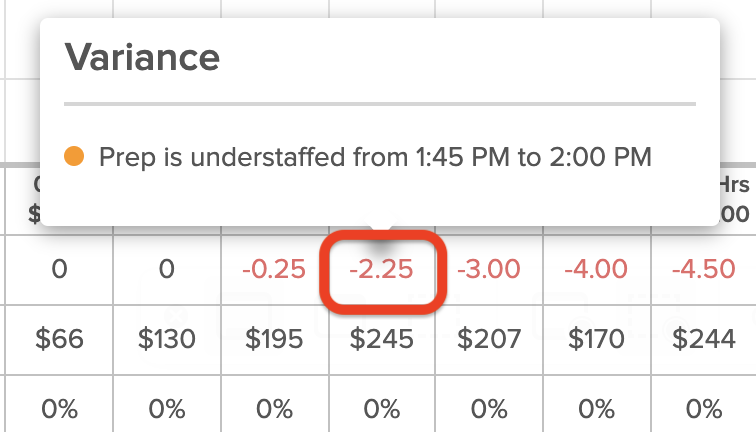Viewport: 756px width, 432px height.
Task: Select the -3.00 variance cell
Action: (x=489, y=270)
